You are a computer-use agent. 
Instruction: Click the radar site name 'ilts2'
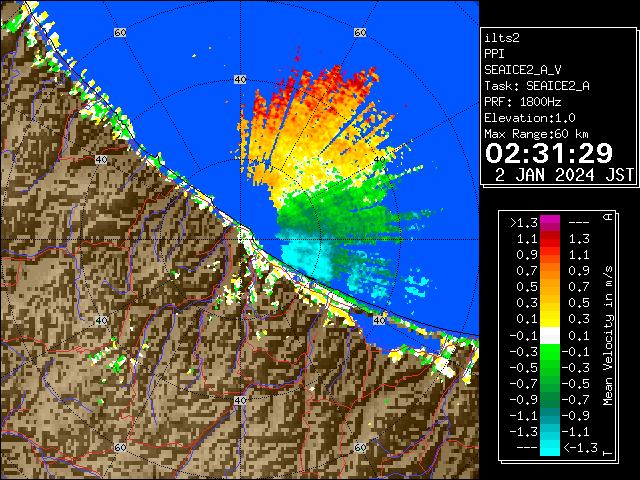502,38
